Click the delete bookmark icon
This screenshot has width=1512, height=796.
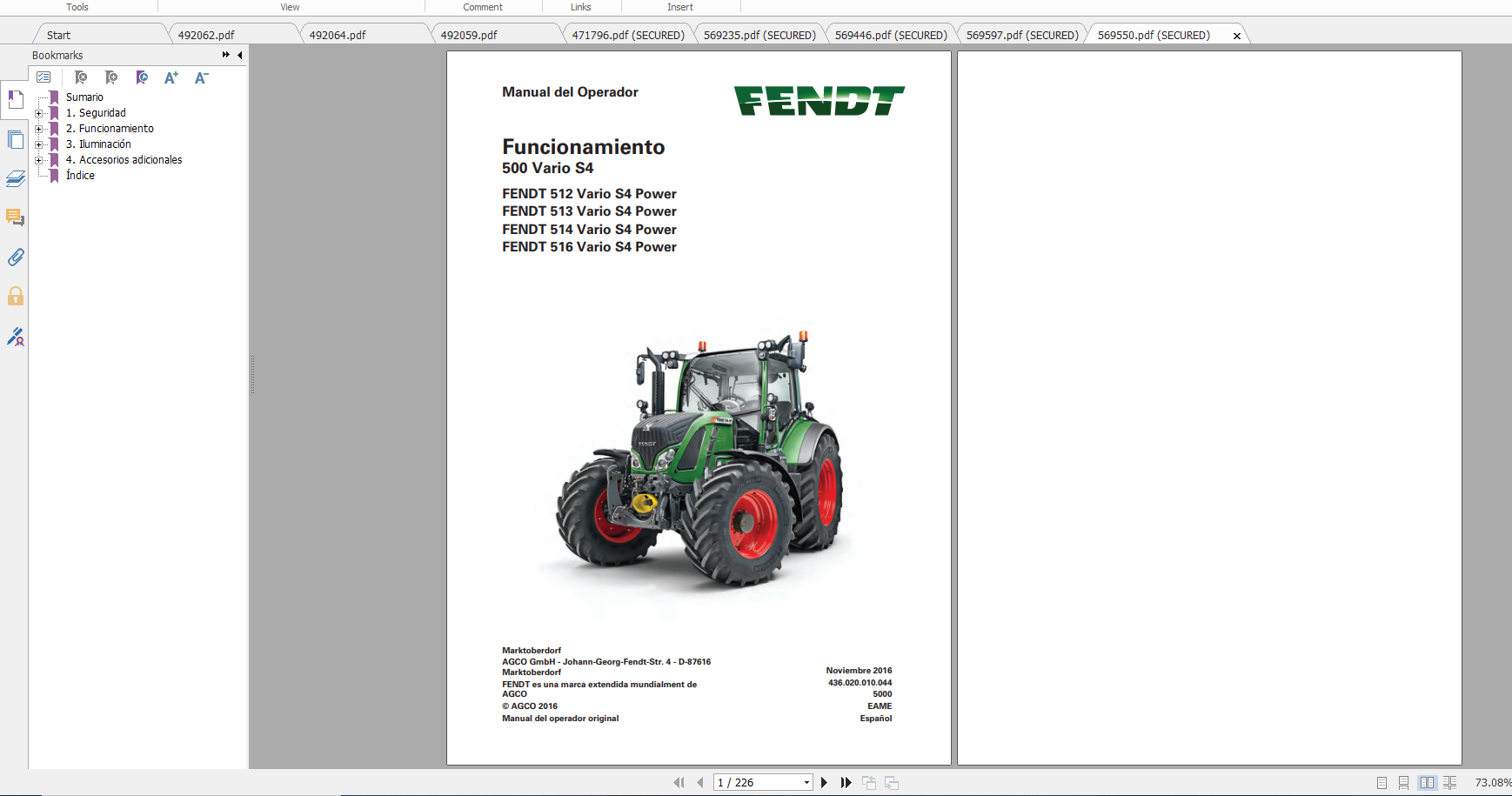coord(81,77)
